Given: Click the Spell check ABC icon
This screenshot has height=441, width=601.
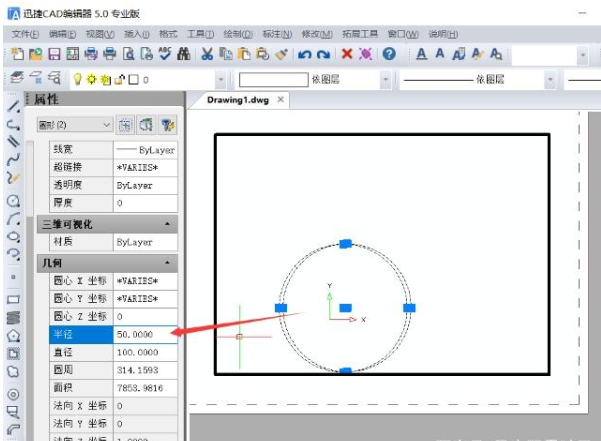Looking at the screenshot, I should click(165, 54).
